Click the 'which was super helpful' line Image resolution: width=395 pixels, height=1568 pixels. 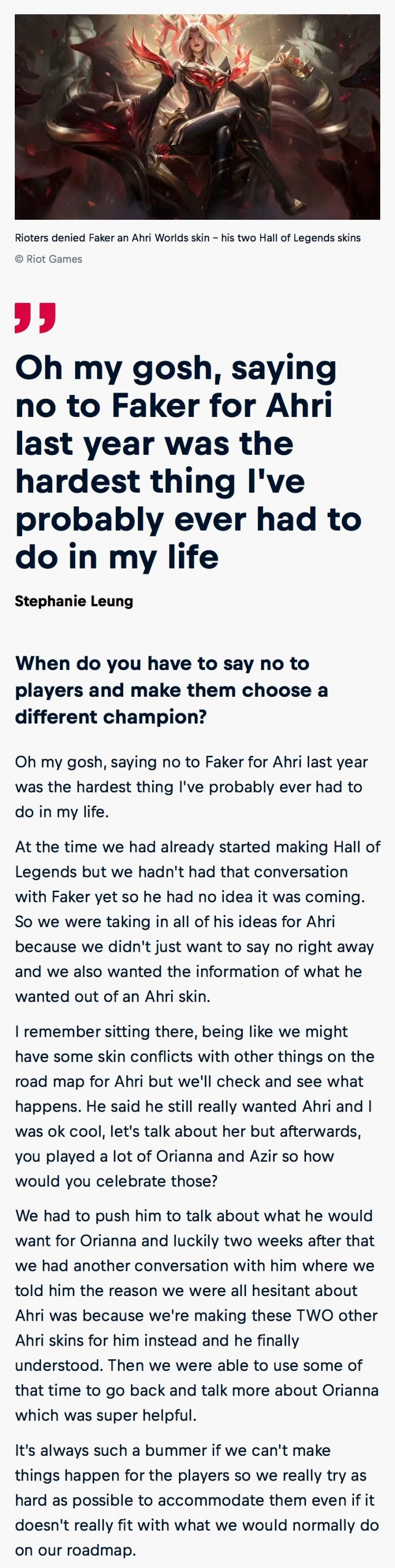click(x=106, y=1415)
